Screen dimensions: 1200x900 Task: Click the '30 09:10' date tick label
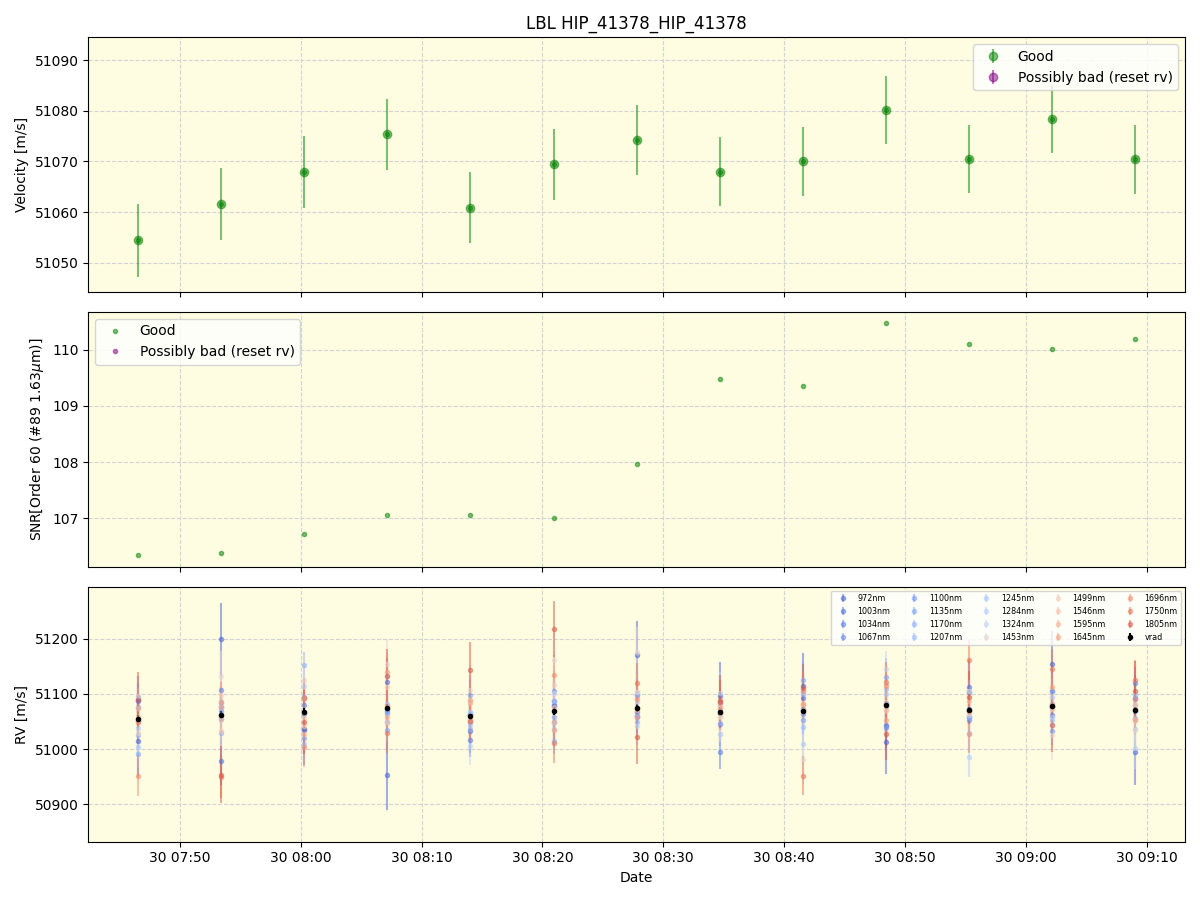coord(1147,857)
